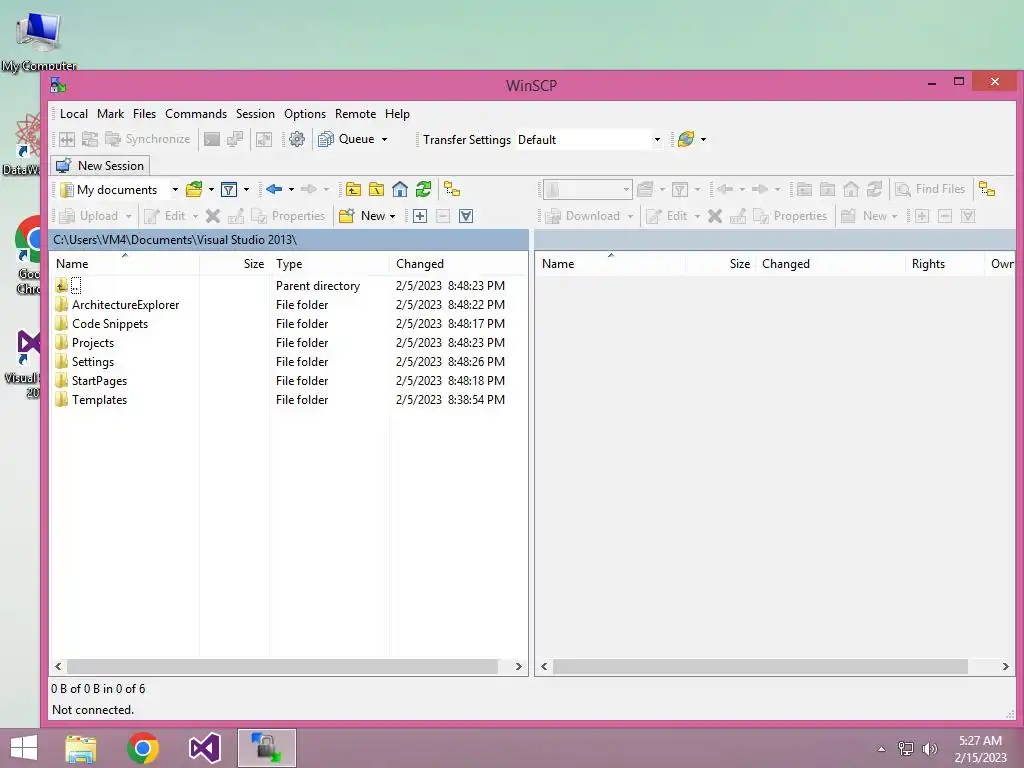Select the Projects folder
The height and width of the screenshot is (768, 1024).
pos(93,343)
